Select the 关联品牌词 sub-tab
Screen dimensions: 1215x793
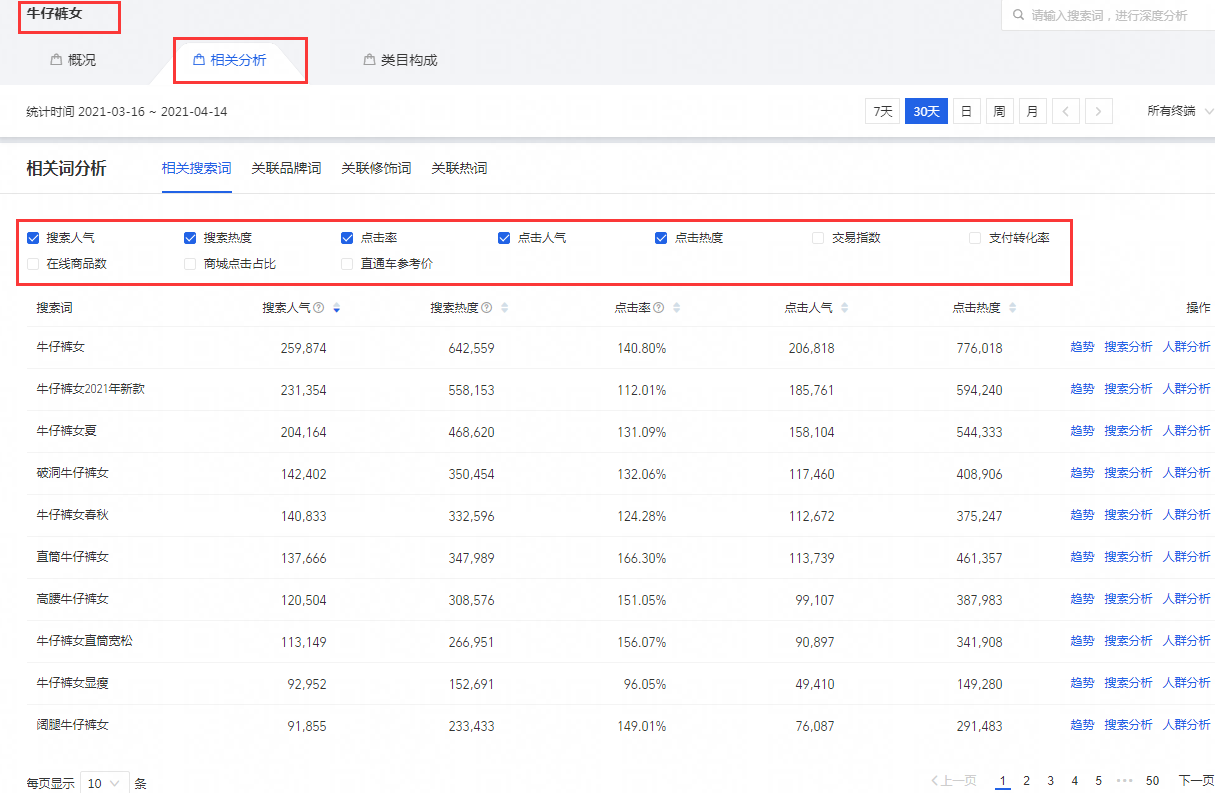click(x=286, y=168)
